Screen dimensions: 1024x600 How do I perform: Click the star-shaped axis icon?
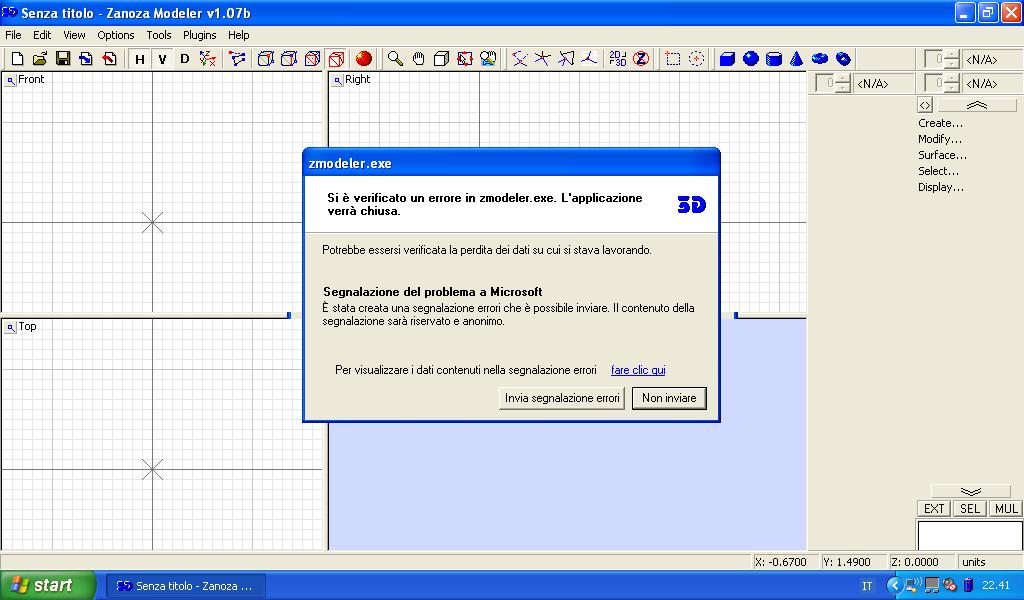[x=543, y=59]
